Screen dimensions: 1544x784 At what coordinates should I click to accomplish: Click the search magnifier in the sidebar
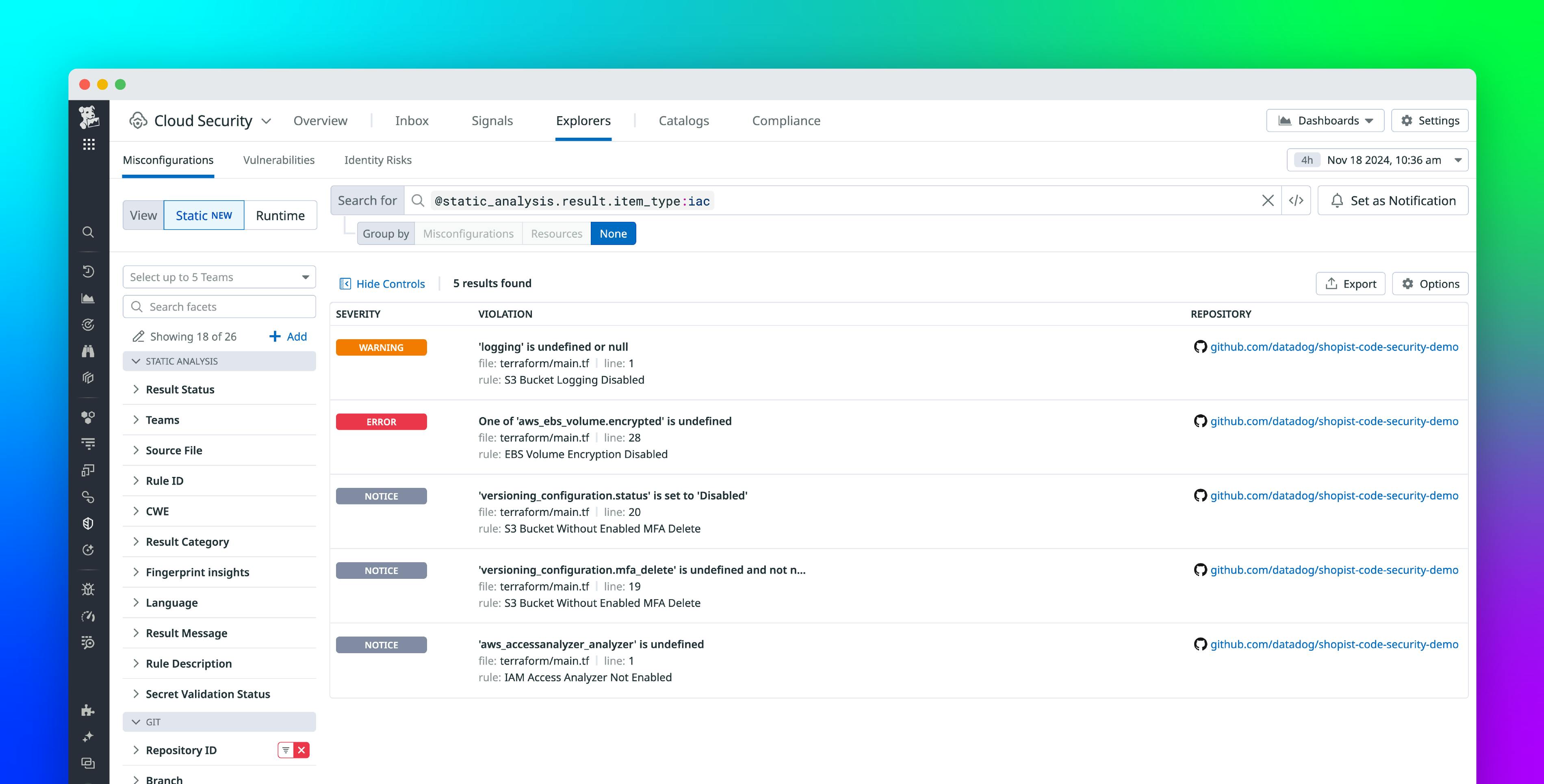88,232
